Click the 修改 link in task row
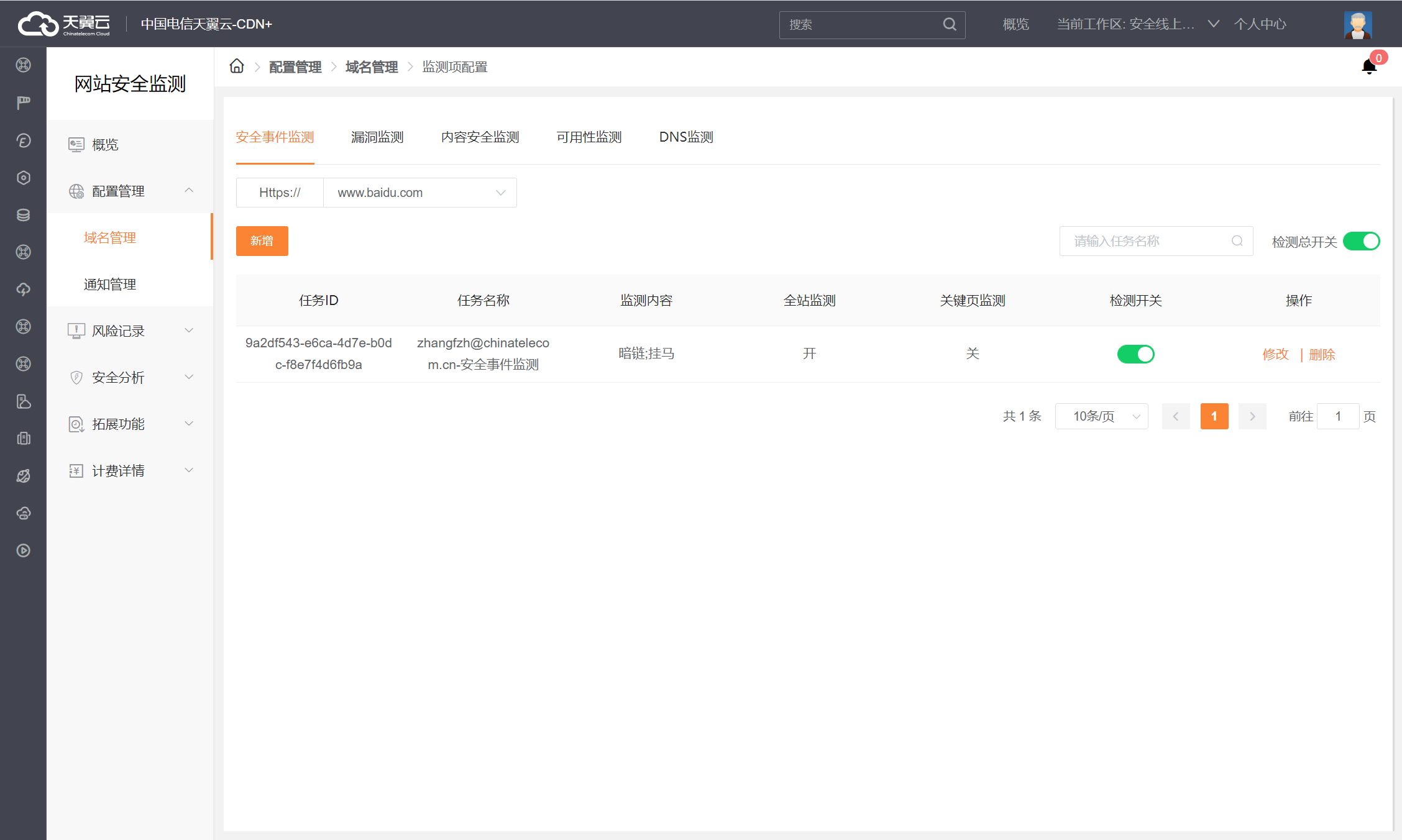This screenshot has width=1402, height=840. coord(1275,354)
